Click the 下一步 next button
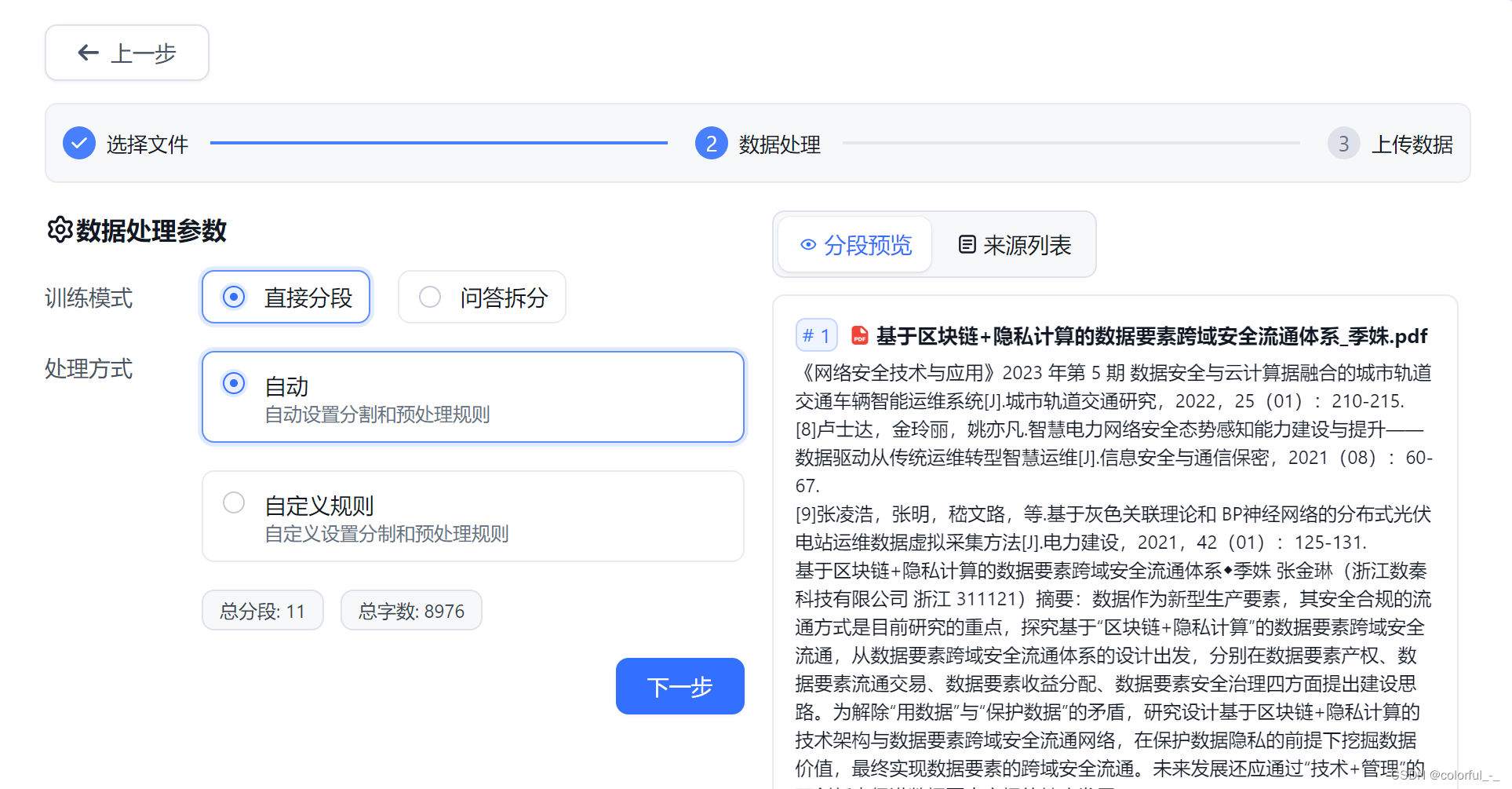This screenshot has height=789, width=1512. tap(680, 686)
